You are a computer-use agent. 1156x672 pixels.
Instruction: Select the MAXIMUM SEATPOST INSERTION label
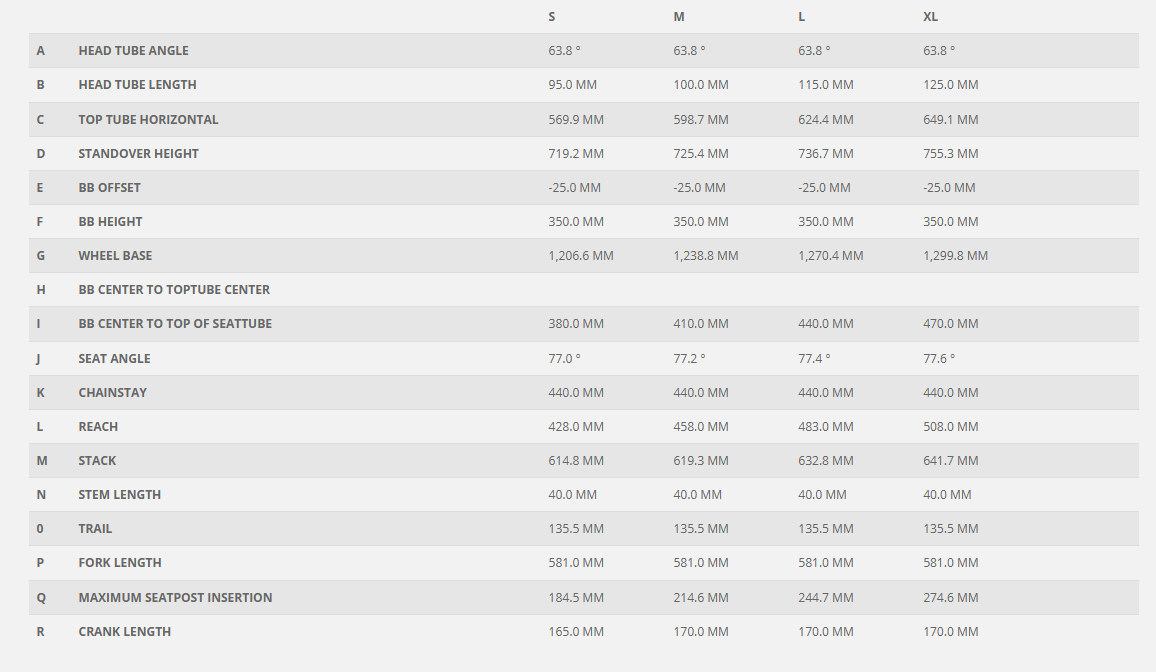point(175,598)
